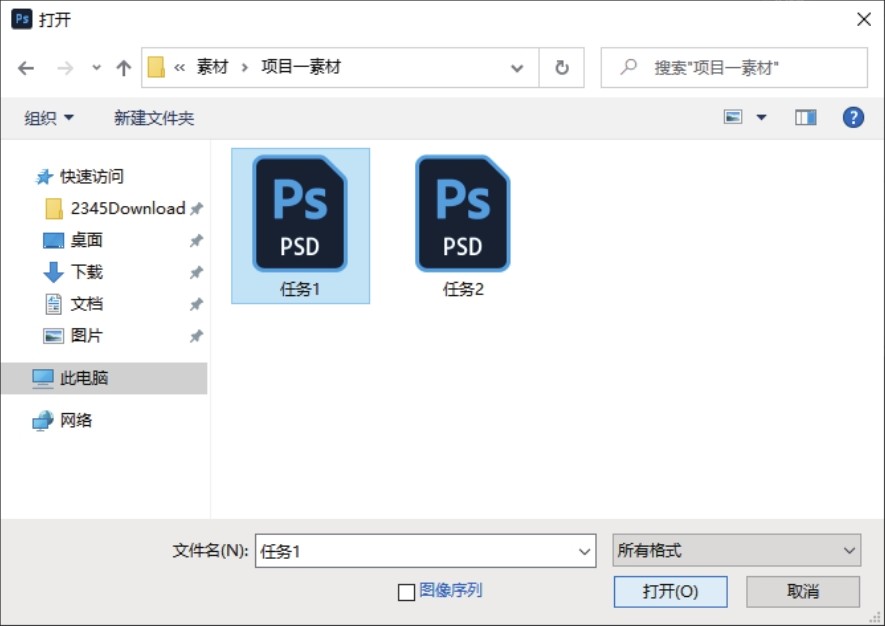Click the 取消 button
The height and width of the screenshot is (626, 885).
pos(803,592)
